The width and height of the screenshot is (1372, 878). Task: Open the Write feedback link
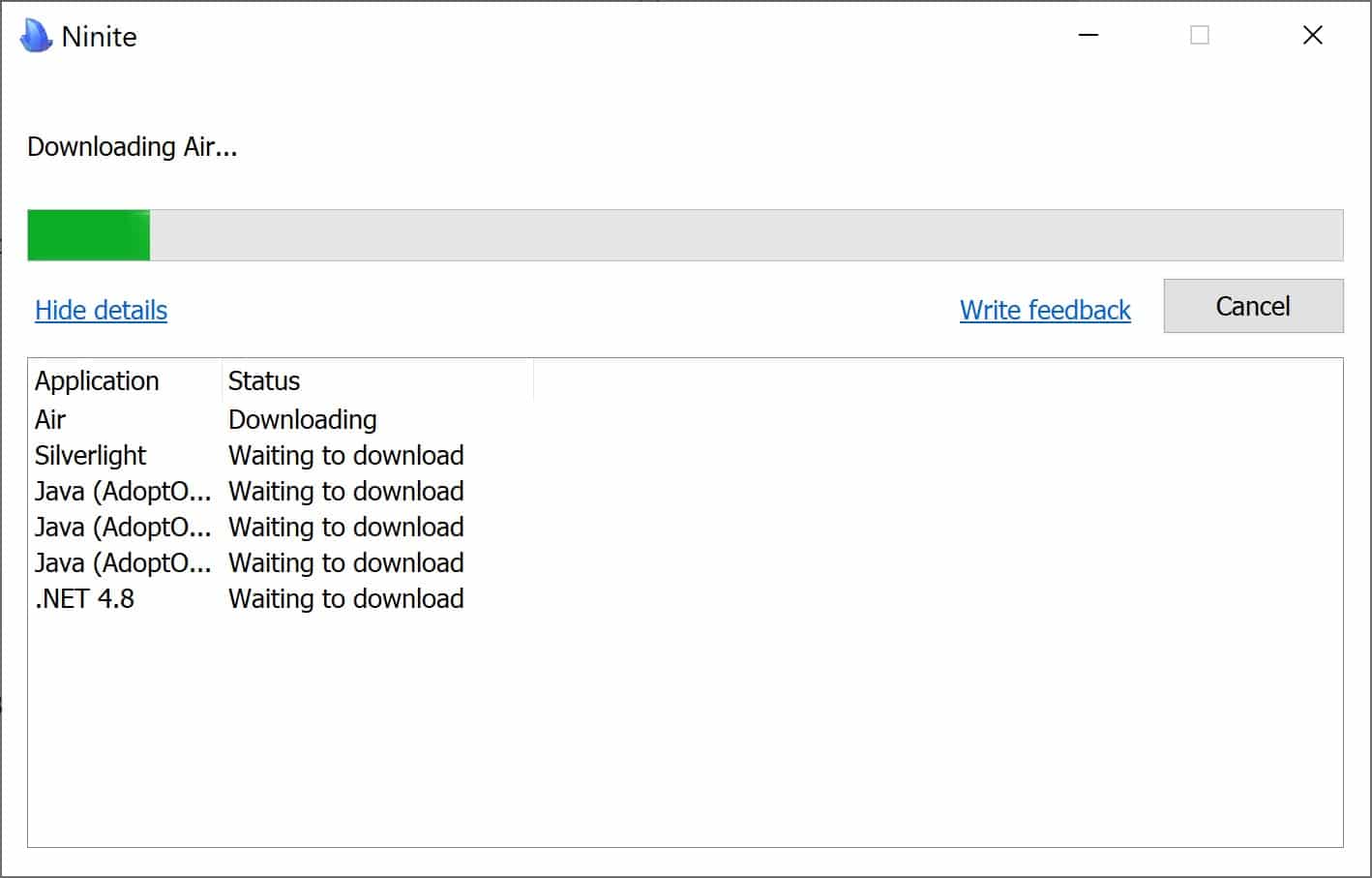(x=1045, y=310)
